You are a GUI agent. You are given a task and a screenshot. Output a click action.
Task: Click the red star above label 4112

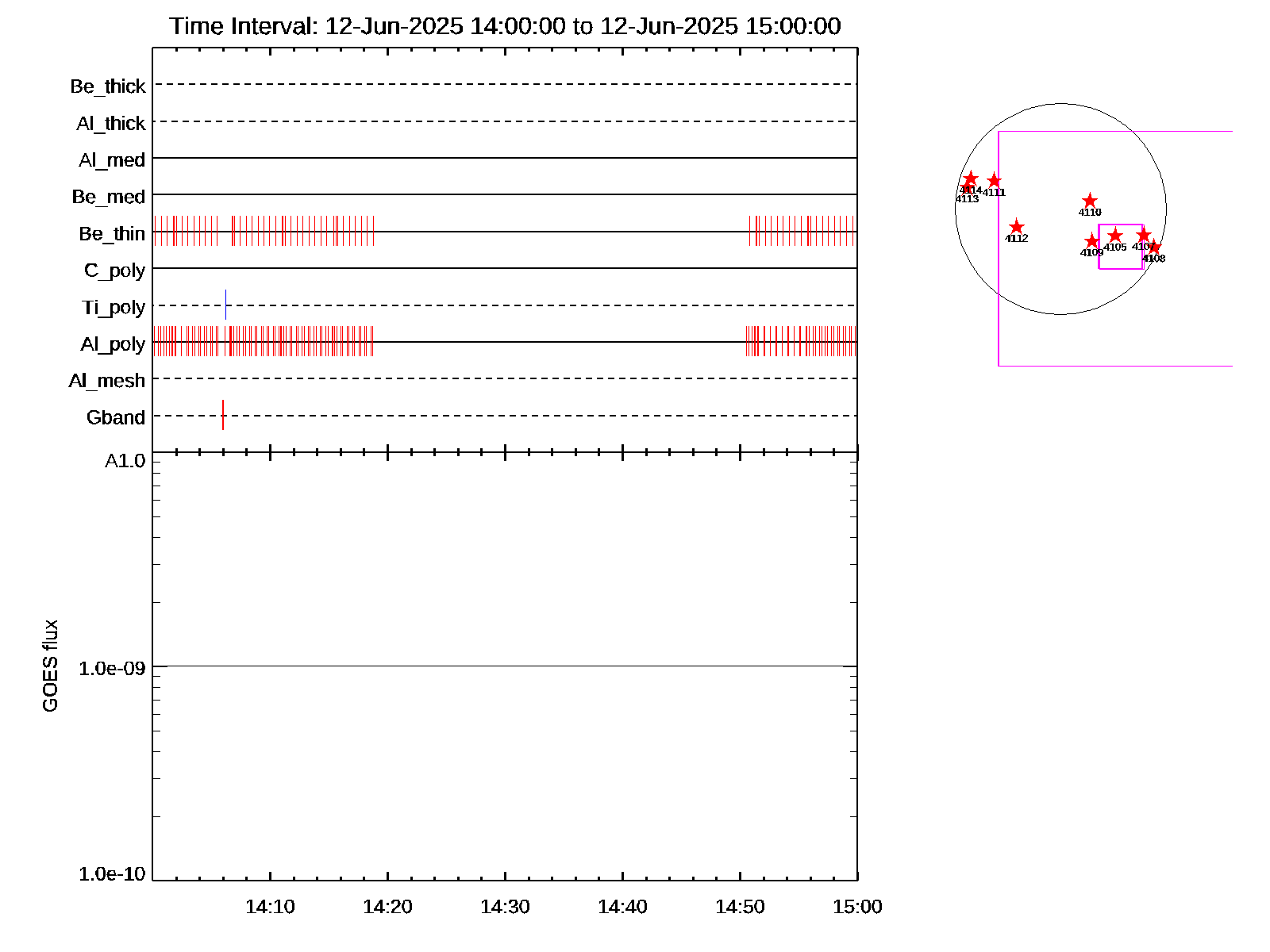coord(1016,227)
